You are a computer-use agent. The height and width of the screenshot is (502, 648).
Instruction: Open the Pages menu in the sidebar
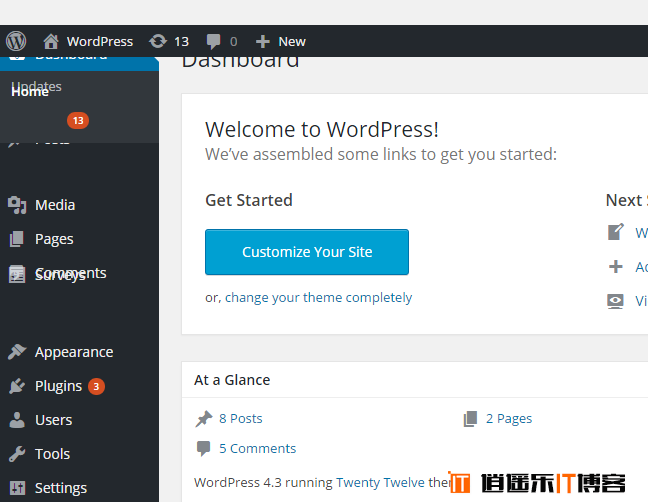point(54,239)
